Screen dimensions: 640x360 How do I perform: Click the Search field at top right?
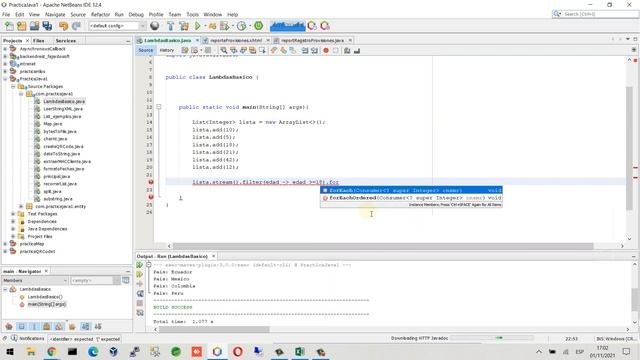pos(596,14)
